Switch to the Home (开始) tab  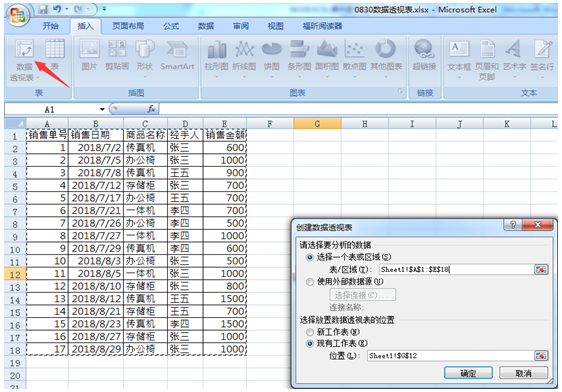tap(51, 26)
